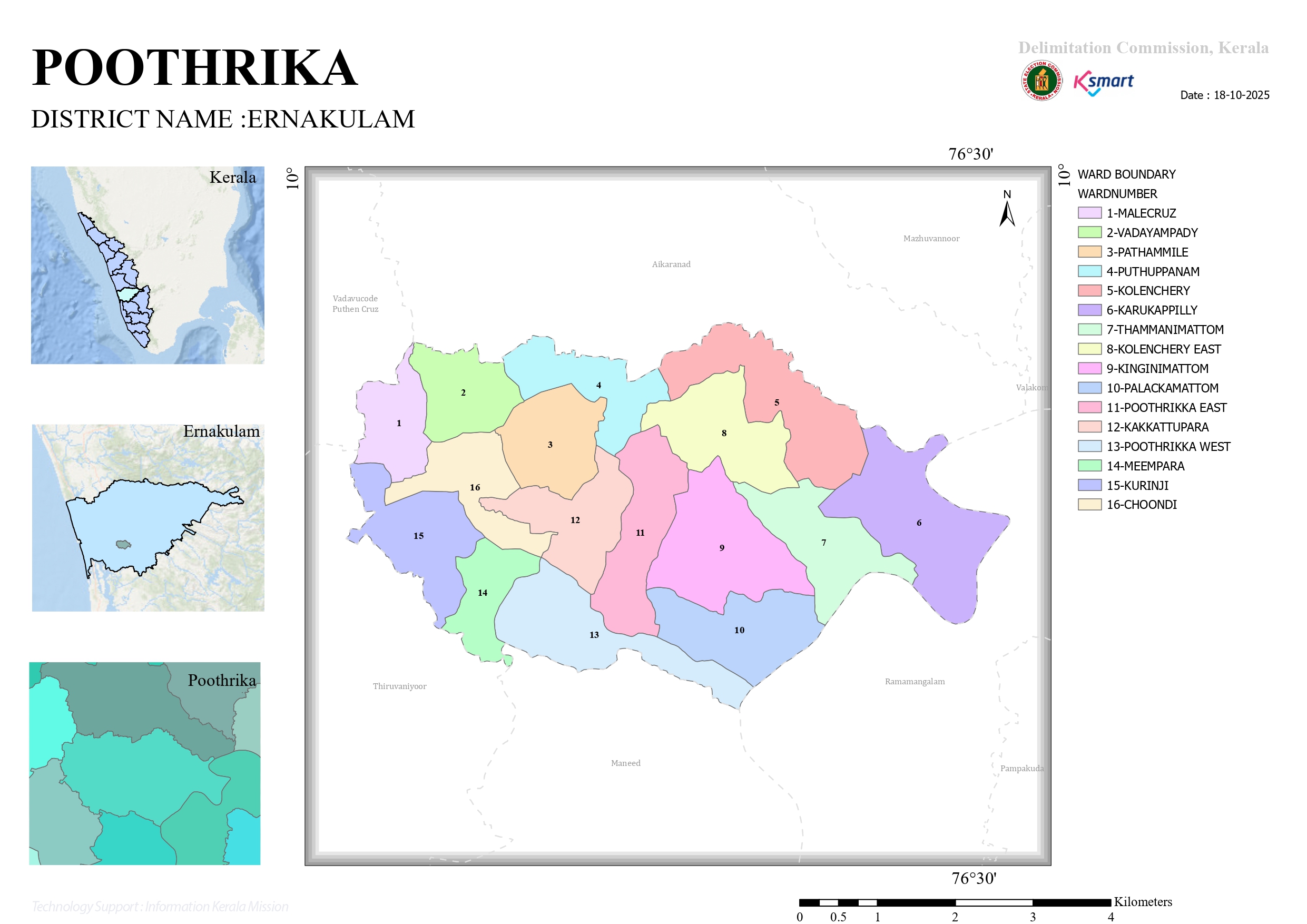Click the POOTHRIKA main title

click(x=194, y=68)
